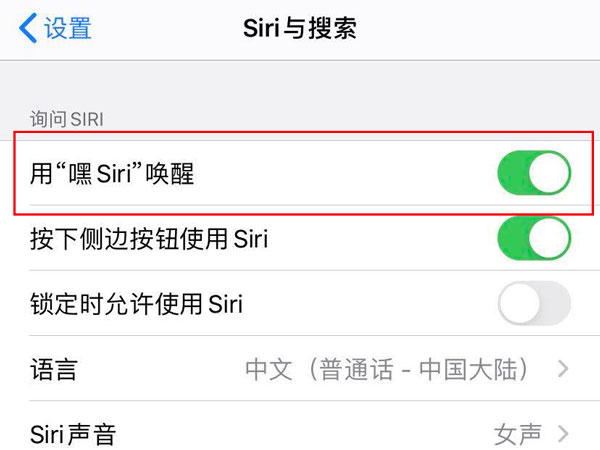Enable the 锁定时允许使用 Siri switch
Image resolution: width=600 pixels, height=450 pixels.
[533, 303]
